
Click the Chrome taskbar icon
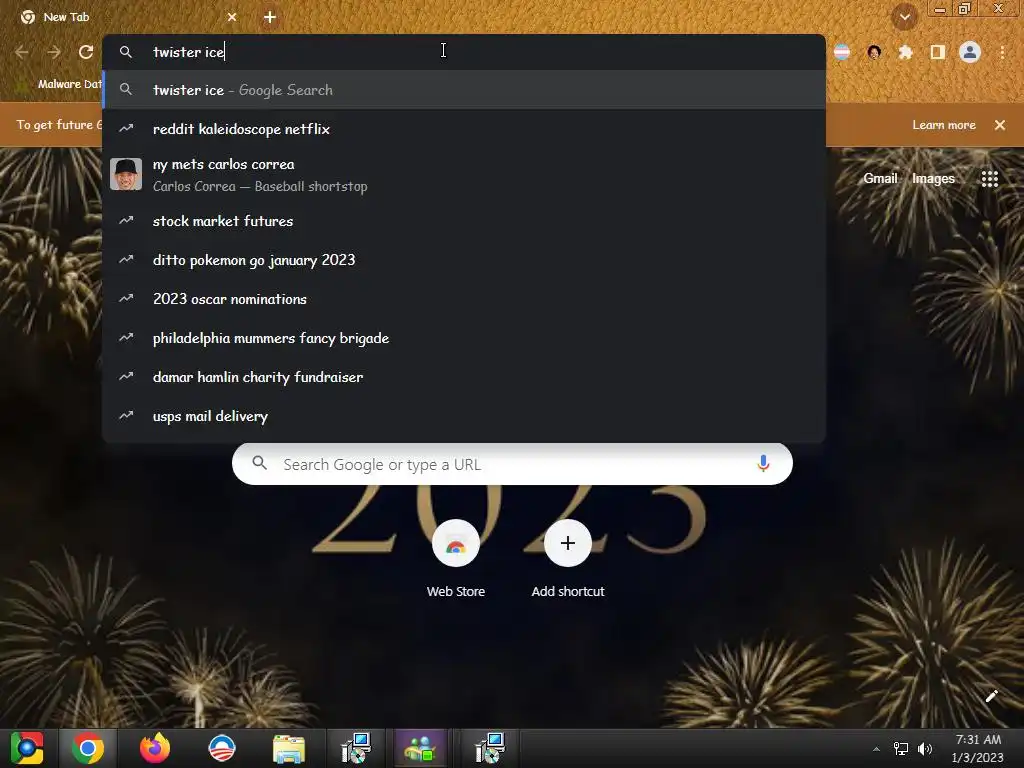[88, 748]
